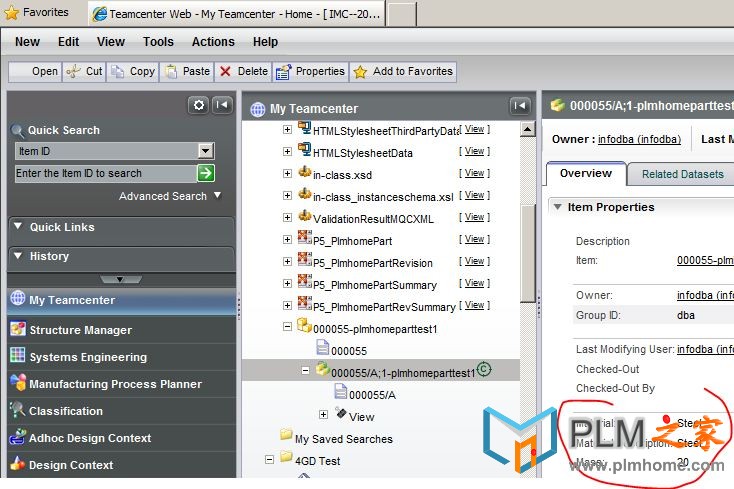Image resolution: width=734 pixels, height=489 pixels.
Task: Click the red X Delete button
Action: (x=243, y=72)
